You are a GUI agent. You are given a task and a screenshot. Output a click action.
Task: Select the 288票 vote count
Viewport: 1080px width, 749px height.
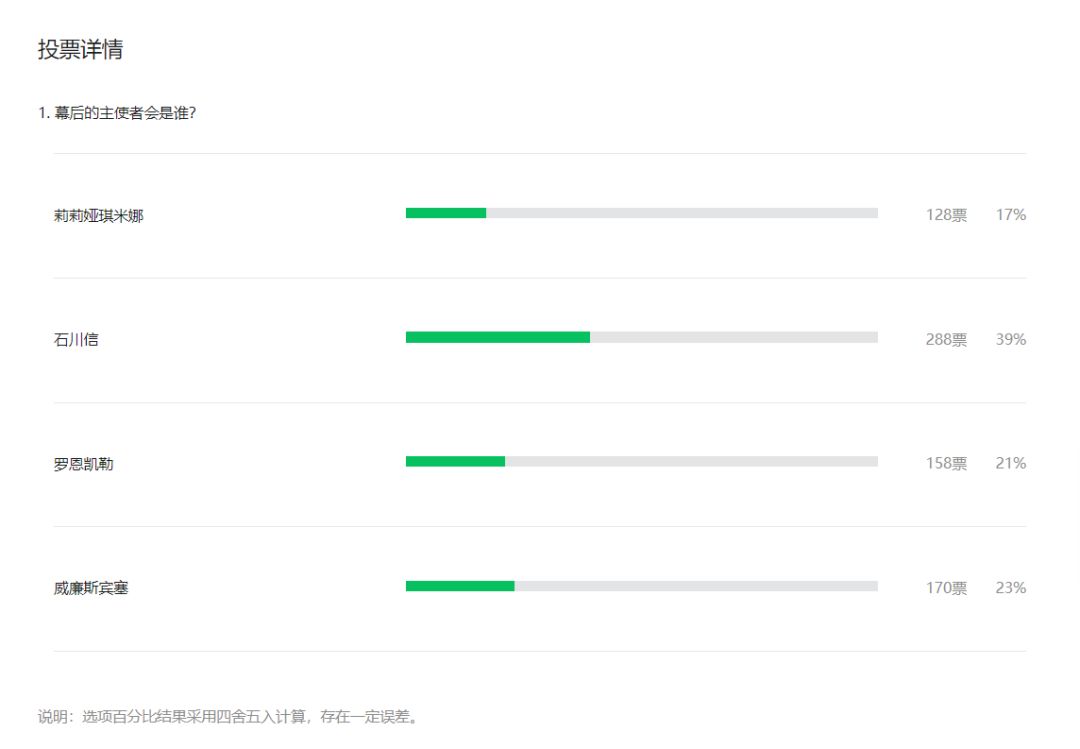tap(946, 339)
